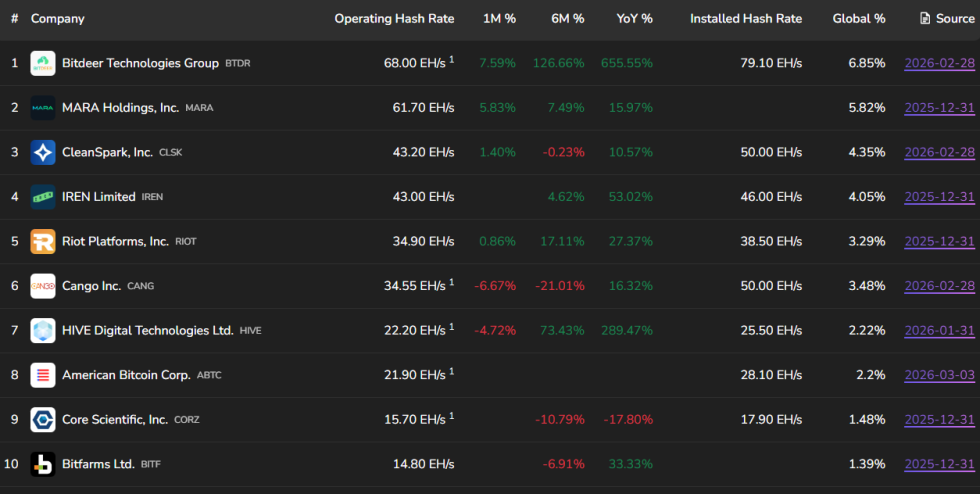Open American Bitcoin source link 2026-03-03
Viewport: 980px width, 494px height.
(939, 375)
